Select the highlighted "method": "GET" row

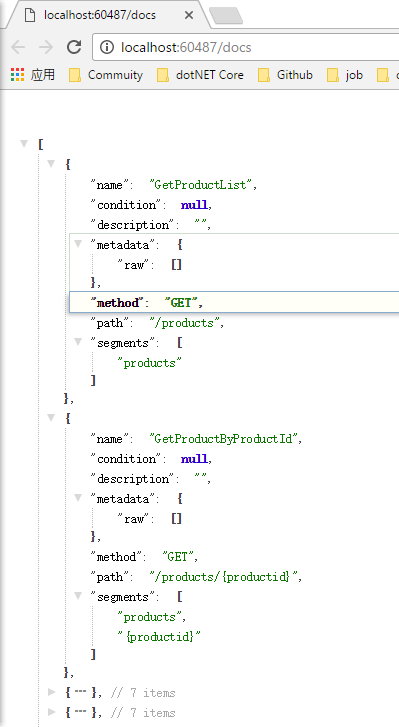[234, 303]
